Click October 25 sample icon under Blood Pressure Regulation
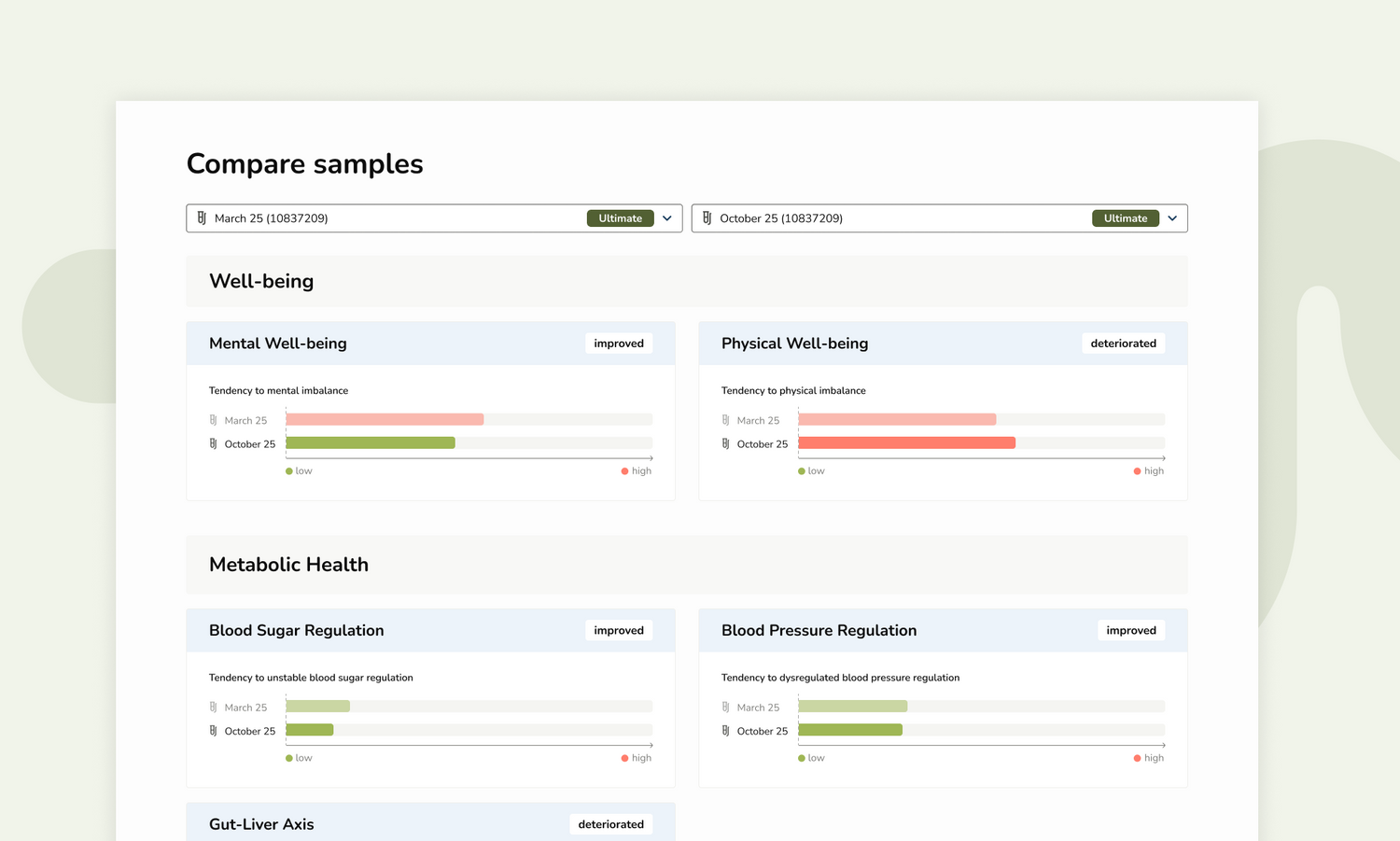The image size is (1400, 841). point(726,732)
